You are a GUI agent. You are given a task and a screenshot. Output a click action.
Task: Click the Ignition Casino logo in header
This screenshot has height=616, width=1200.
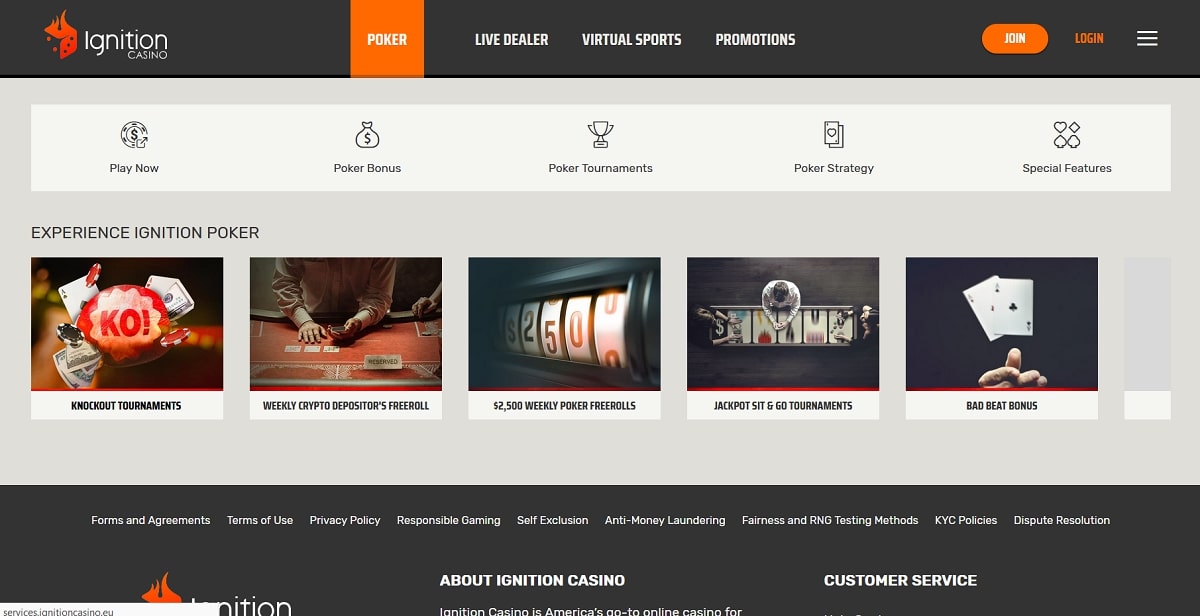point(105,36)
